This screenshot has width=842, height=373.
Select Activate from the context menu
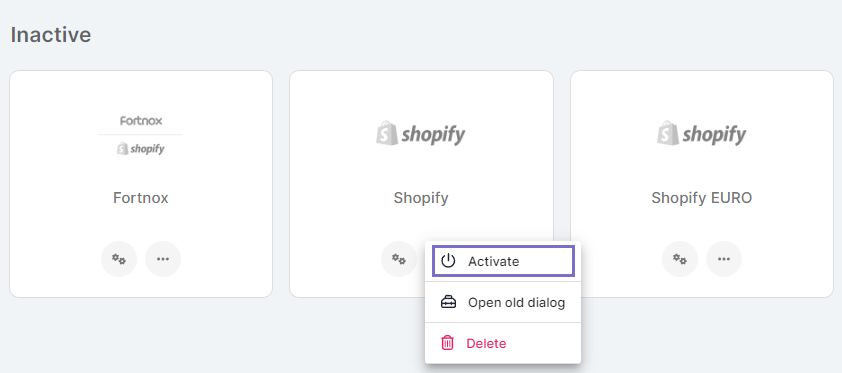(x=503, y=261)
